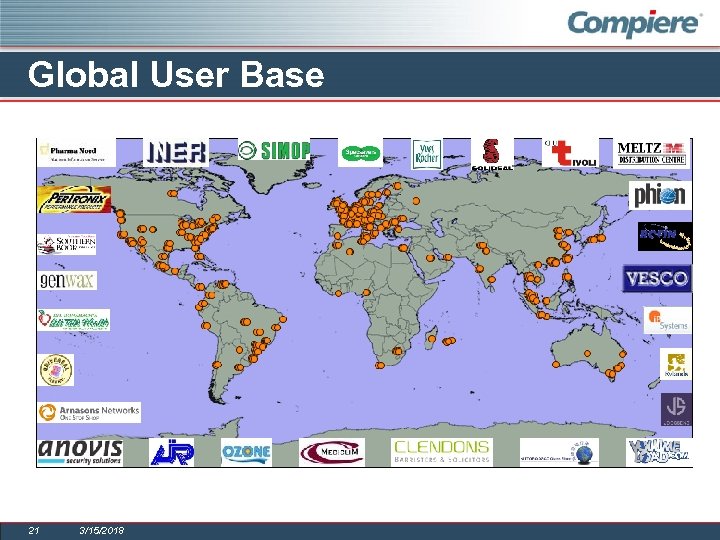The height and width of the screenshot is (540, 720).
Task: Select the Tivoli logo with red cross
Action: point(570,152)
